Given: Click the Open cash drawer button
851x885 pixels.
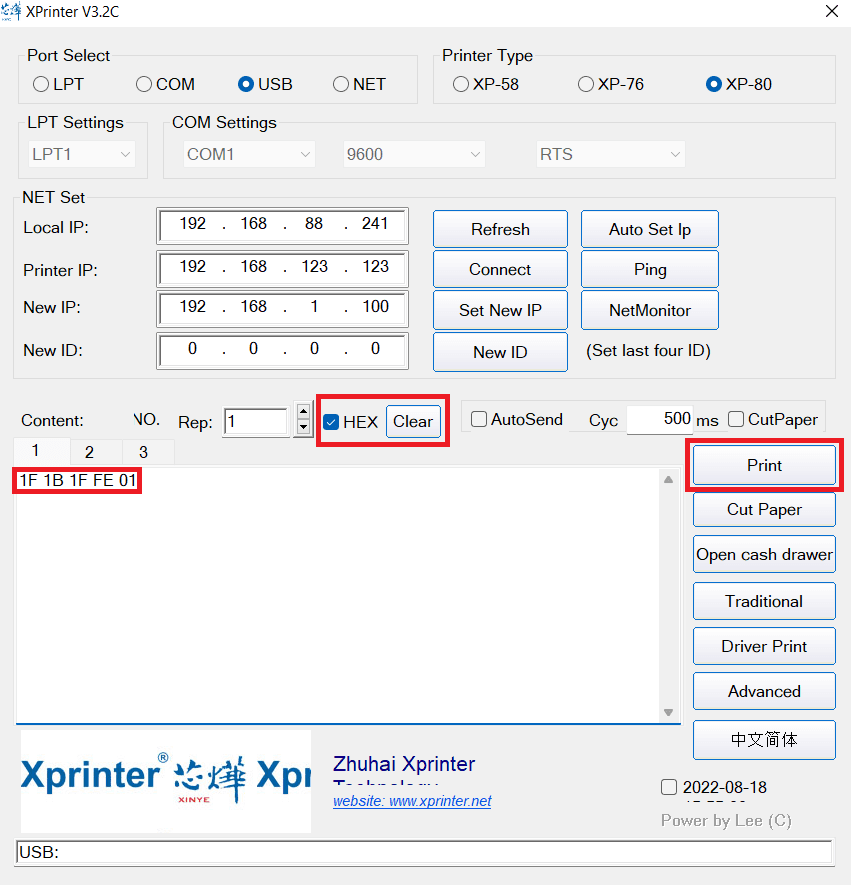Looking at the screenshot, I should (x=764, y=554).
